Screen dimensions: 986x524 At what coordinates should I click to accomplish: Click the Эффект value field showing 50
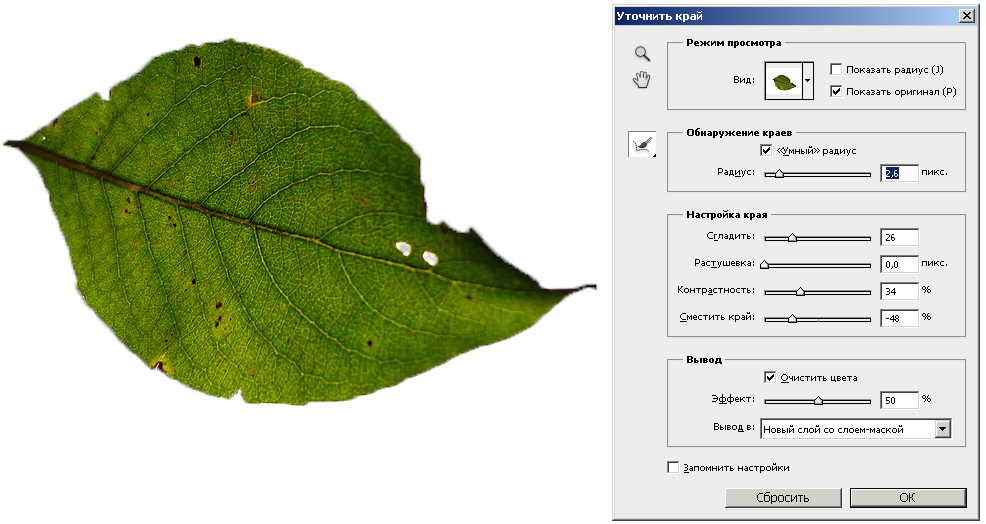(x=899, y=400)
